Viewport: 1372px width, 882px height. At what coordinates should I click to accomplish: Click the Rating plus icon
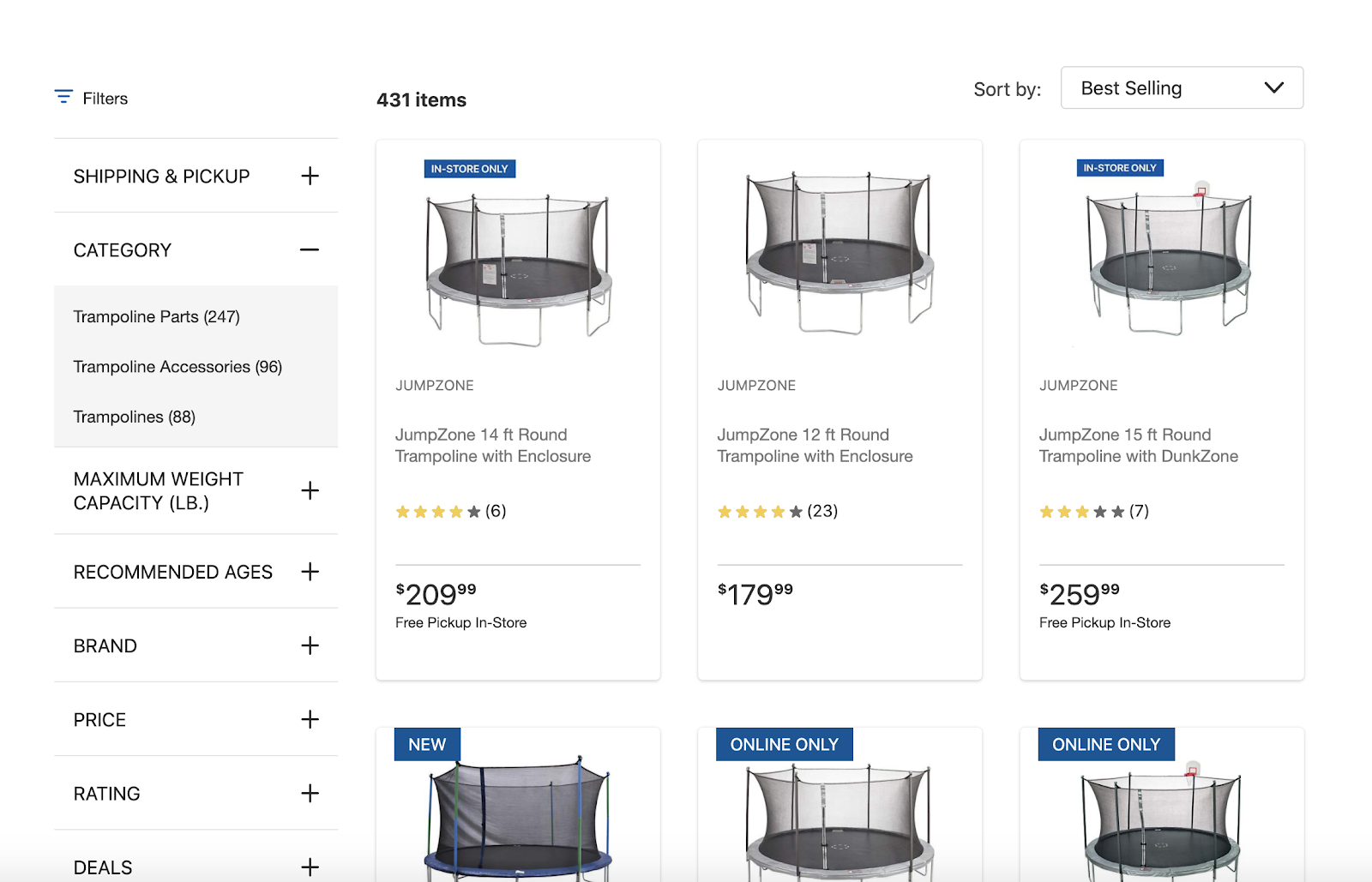pyautogui.click(x=310, y=794)
